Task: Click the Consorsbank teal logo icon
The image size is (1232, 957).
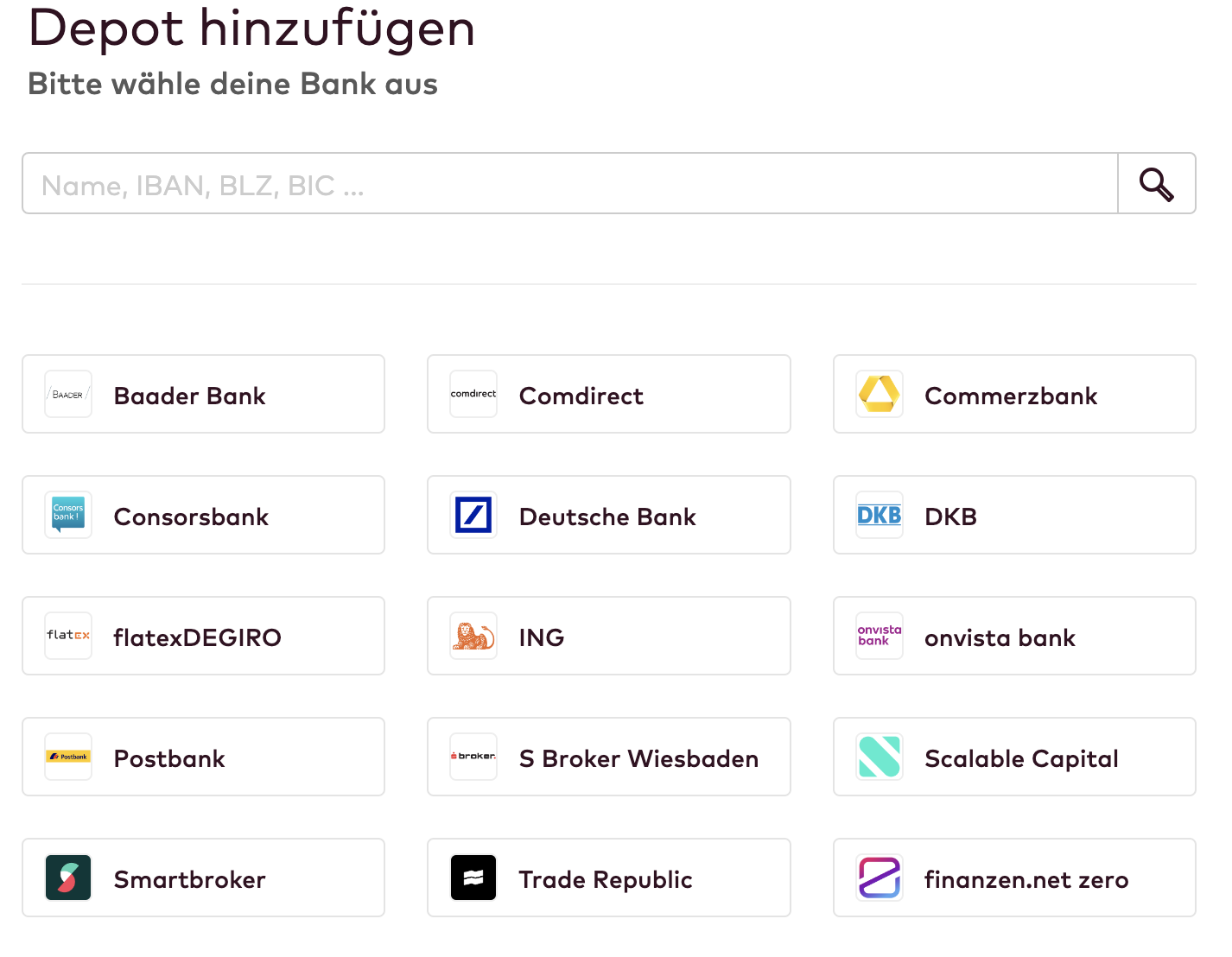Action: (68, 515)
